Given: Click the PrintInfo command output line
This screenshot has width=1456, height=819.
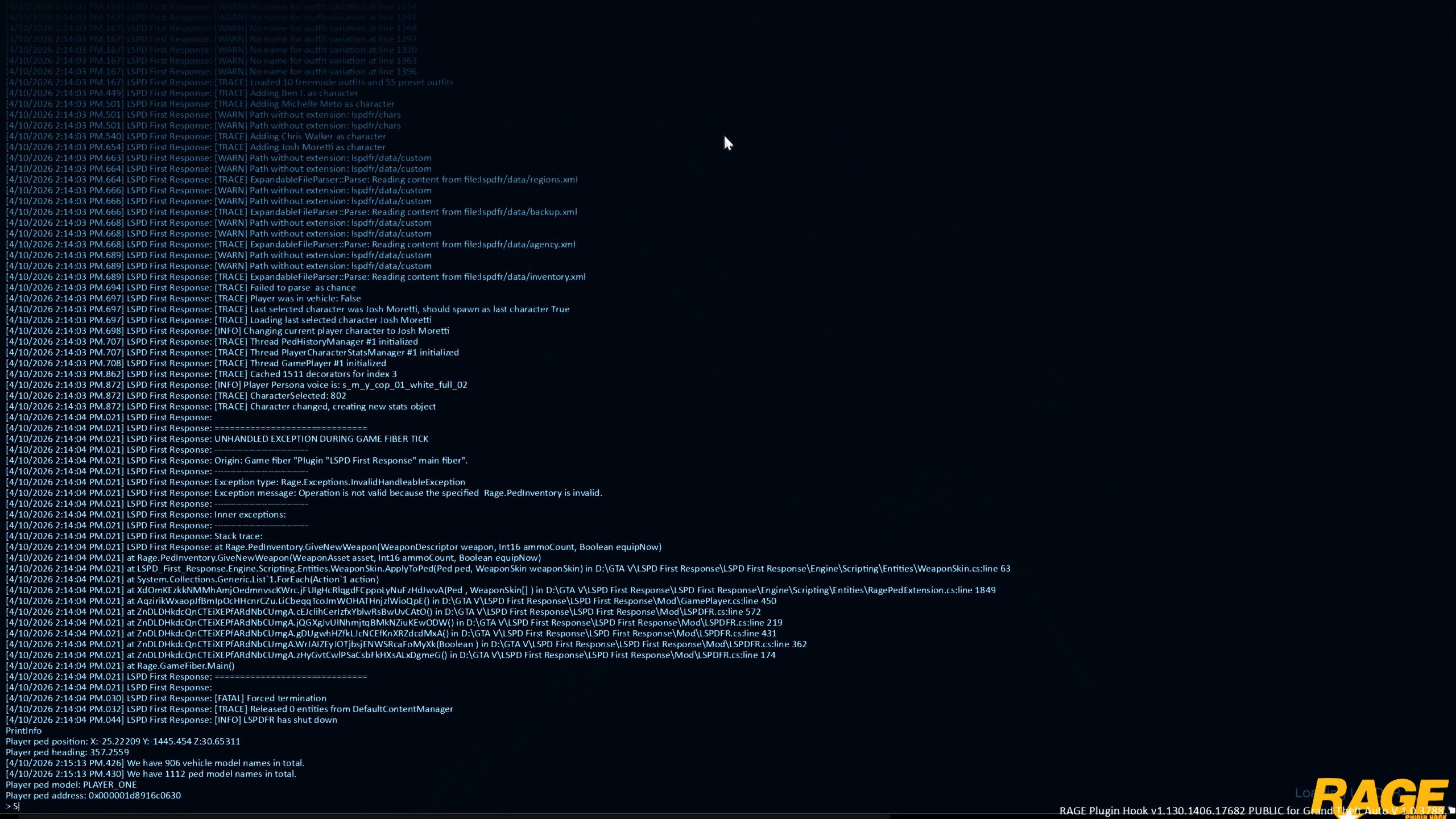Looking at the screenshot, I should coord(23,730).
